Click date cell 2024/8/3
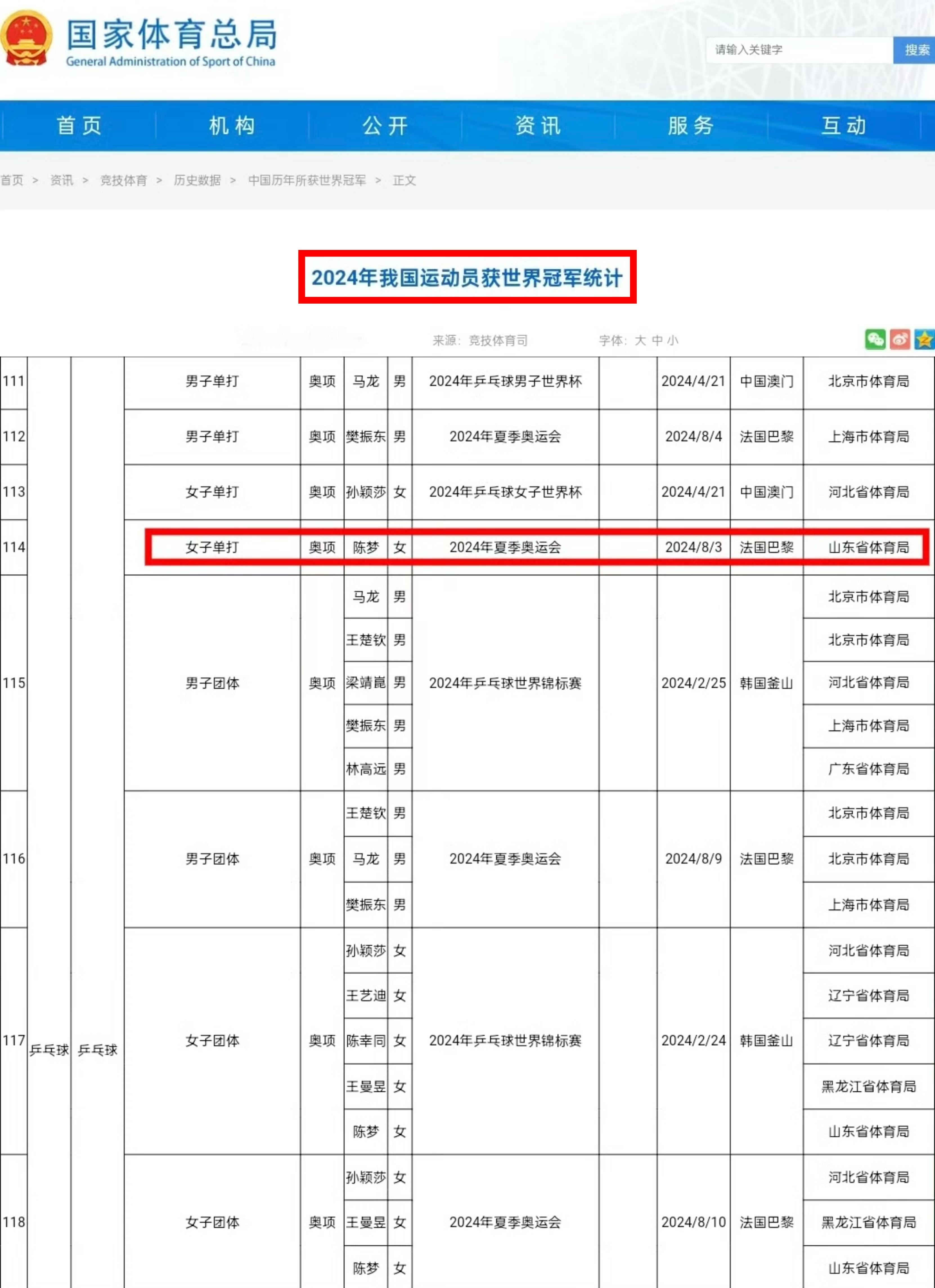Viewport: 935px width, 1288px height. tap(694, 547)
